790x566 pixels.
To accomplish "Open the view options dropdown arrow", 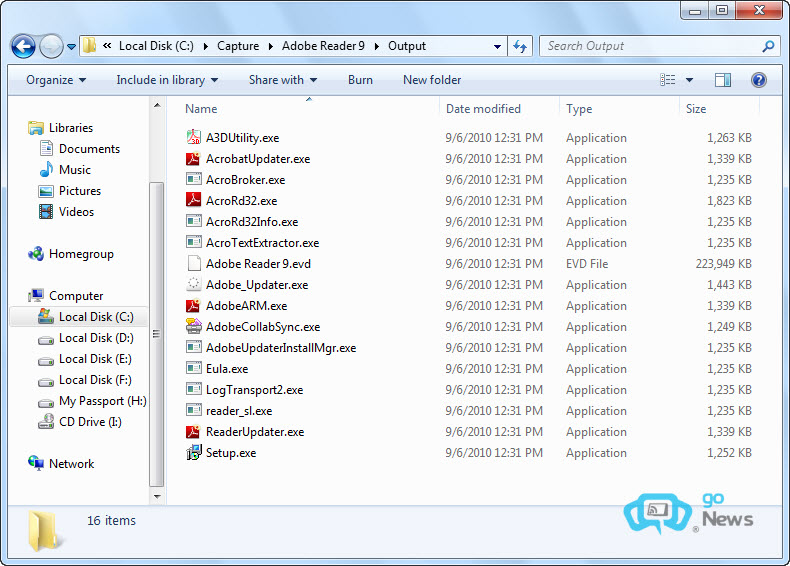I will (689, 80).
